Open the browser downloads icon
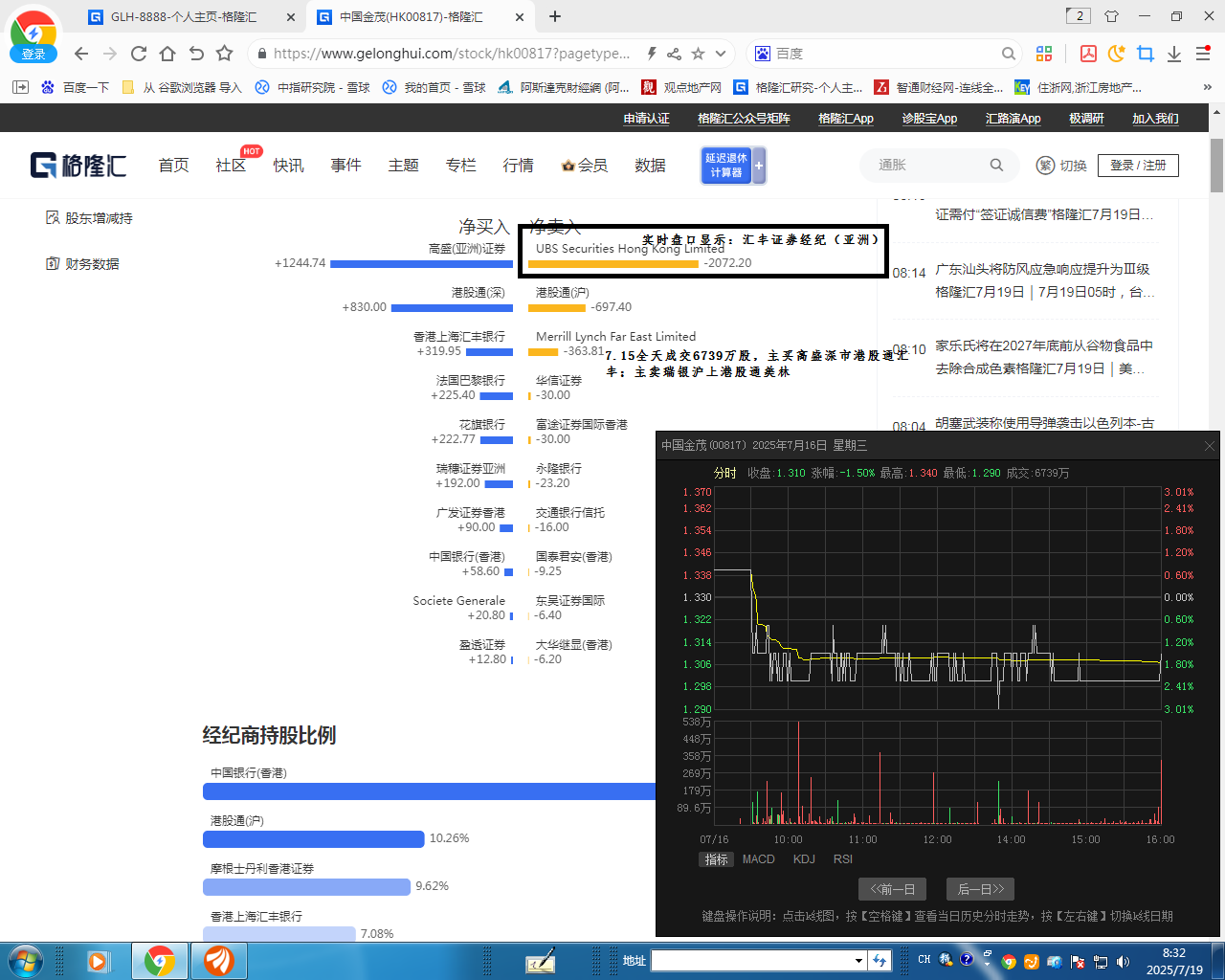The width and height of the screenshot is (1225, 980). click(1174, 54)
